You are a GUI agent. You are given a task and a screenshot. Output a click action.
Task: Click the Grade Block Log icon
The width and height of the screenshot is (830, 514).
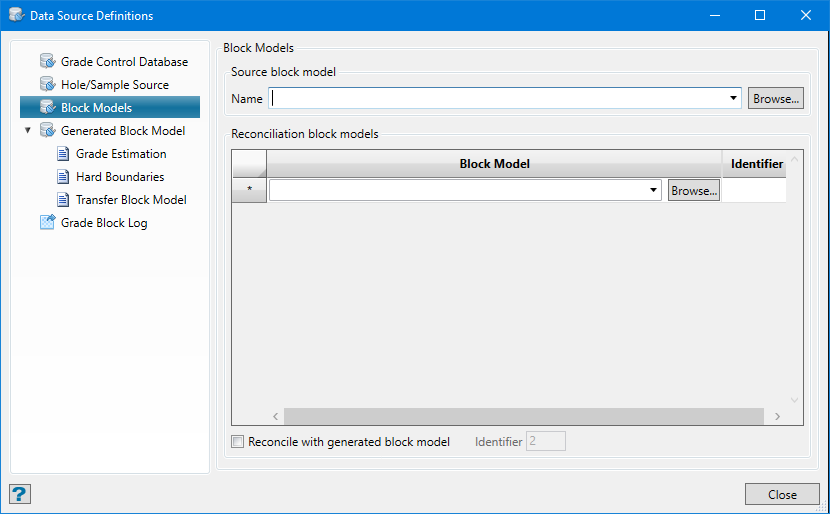[x=47, y=223]
